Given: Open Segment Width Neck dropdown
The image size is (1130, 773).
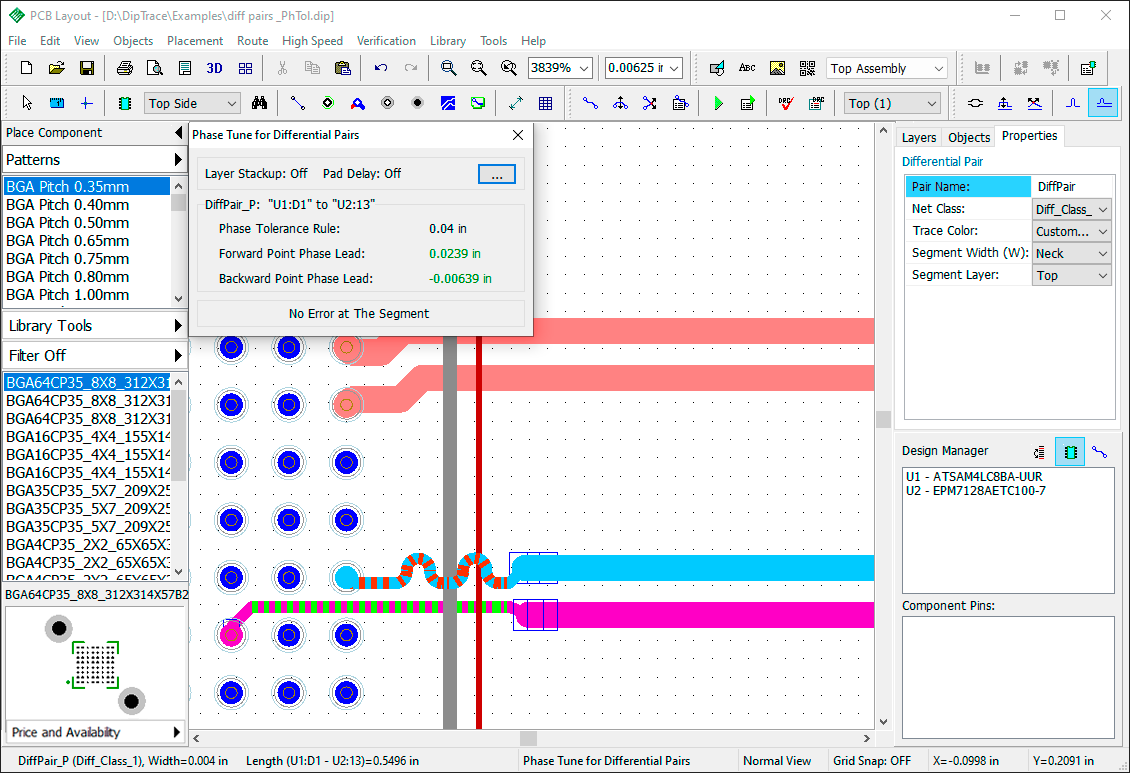Looking at the screenshot, I should (x=1072, y=253).
